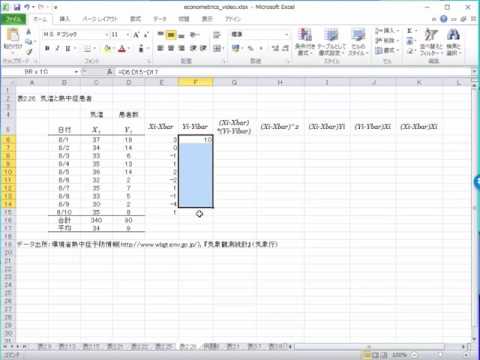Viewport: 480px width, 360px height.
Task: Click the zoom slider in status bar
Action: [440, 355]
